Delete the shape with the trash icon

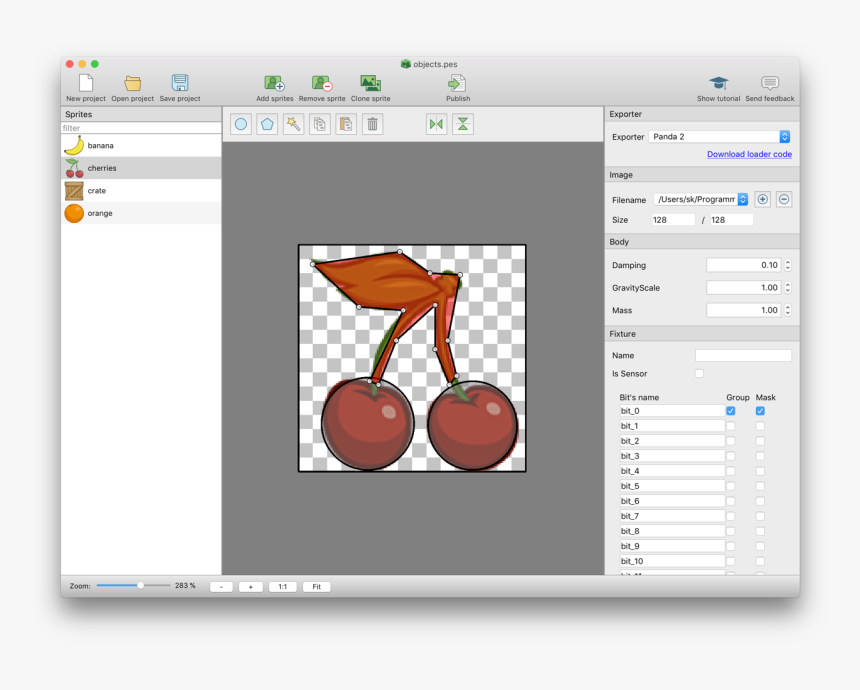pyautogui.click(x=371, y=123)
